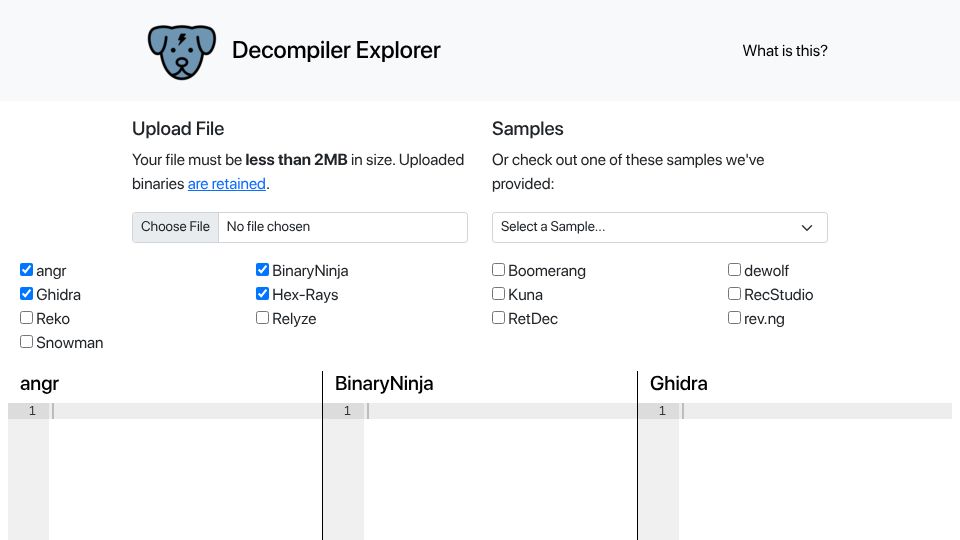Click the 'angr' pane heading
Image resolution: width=960 pixels, height=540 pixels.
coord(39,383)
